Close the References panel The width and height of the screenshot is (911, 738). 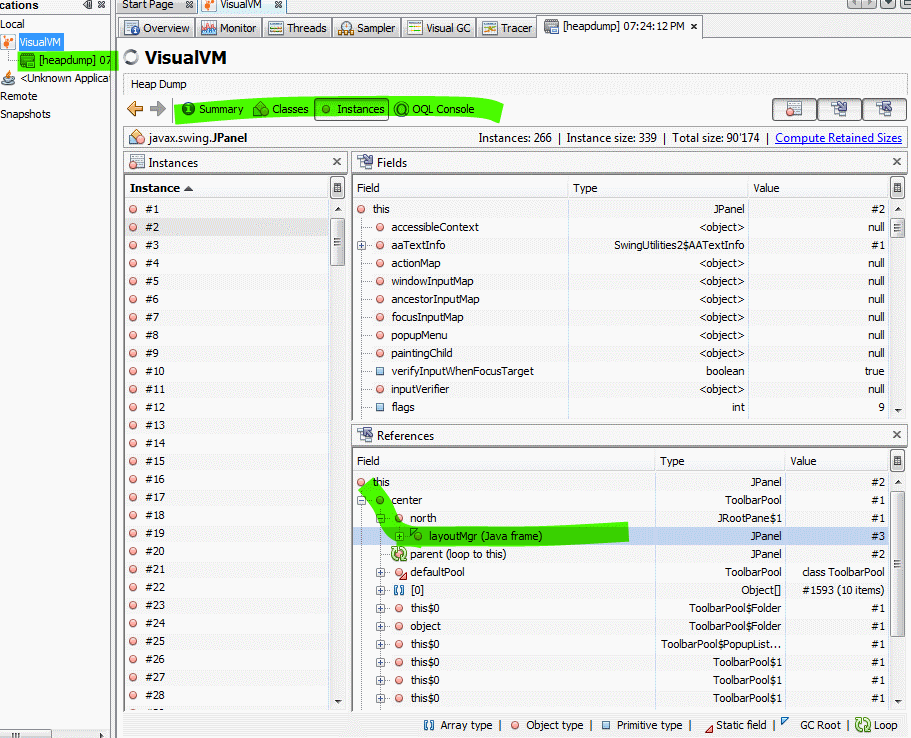[897, 435]
